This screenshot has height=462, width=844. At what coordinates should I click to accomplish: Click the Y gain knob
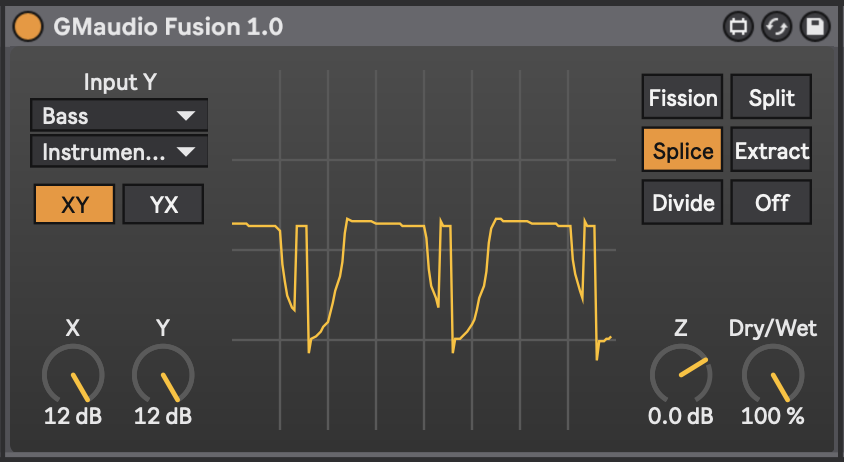point(163,375)
